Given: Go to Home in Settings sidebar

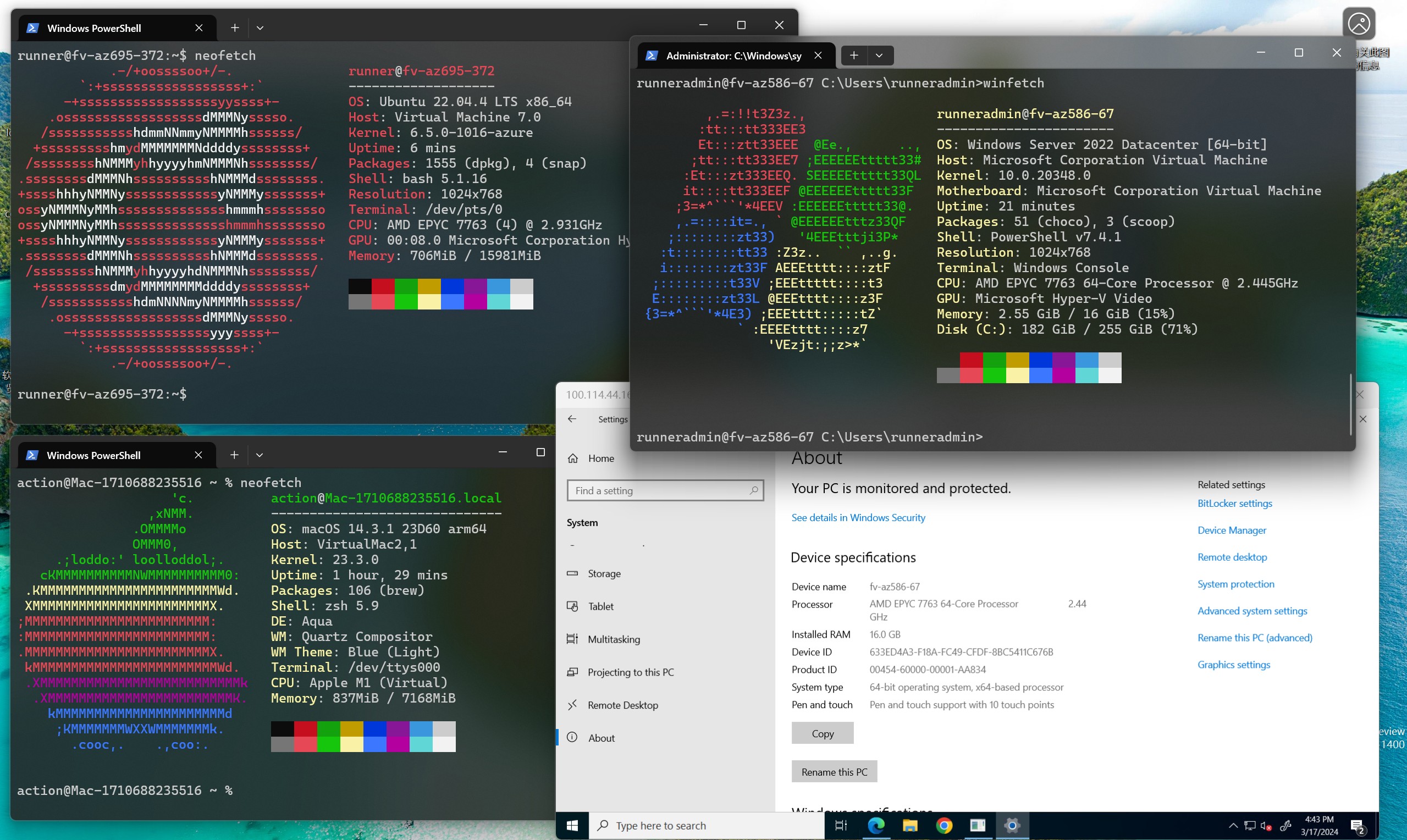Looking at the screenshot, I should point(591,458).
